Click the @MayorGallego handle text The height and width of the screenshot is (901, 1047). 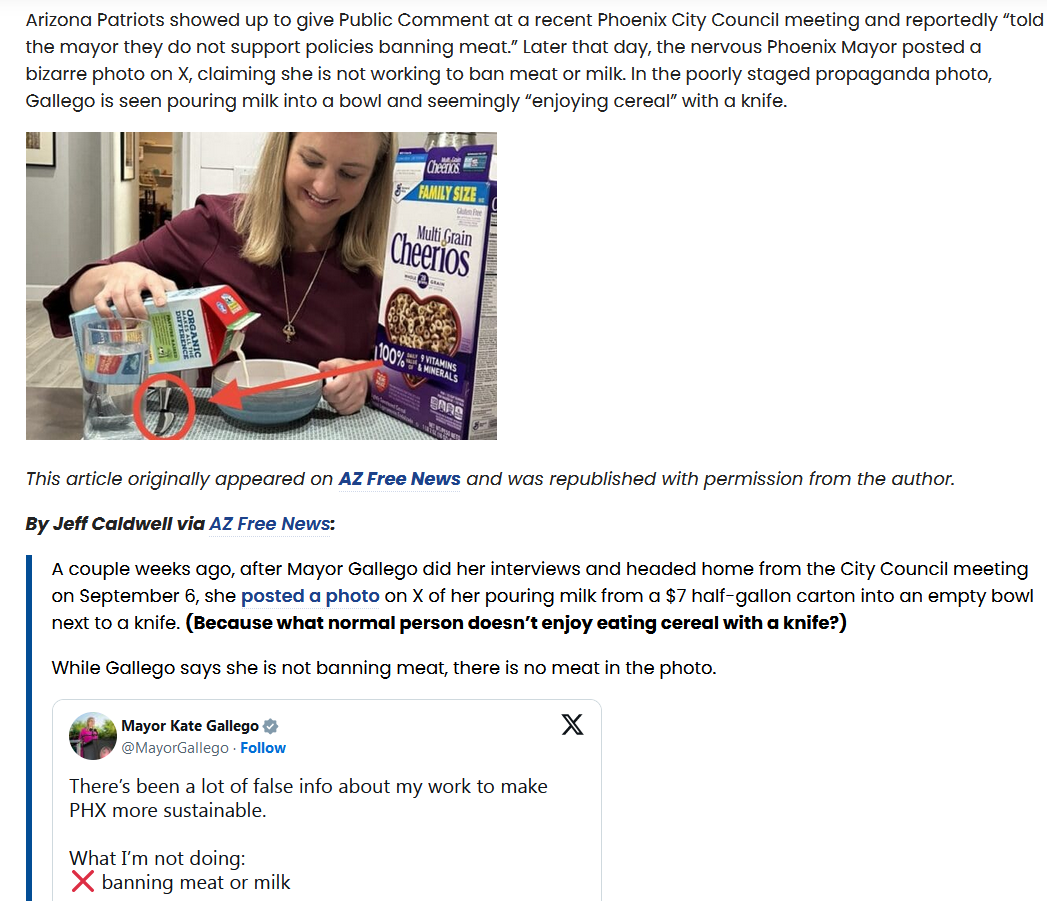pos(175,748)
